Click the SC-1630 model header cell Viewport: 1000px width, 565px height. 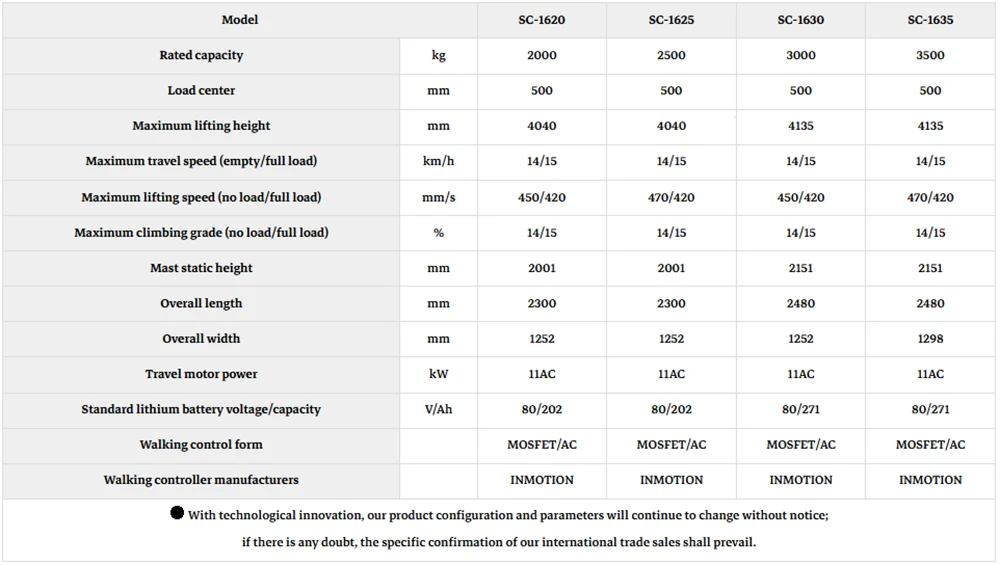[x=800, y=20]
